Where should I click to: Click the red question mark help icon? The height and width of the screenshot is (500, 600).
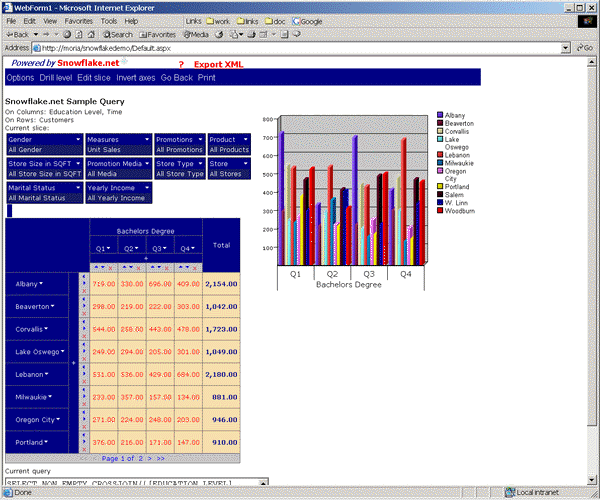click(x=181, y=65)
